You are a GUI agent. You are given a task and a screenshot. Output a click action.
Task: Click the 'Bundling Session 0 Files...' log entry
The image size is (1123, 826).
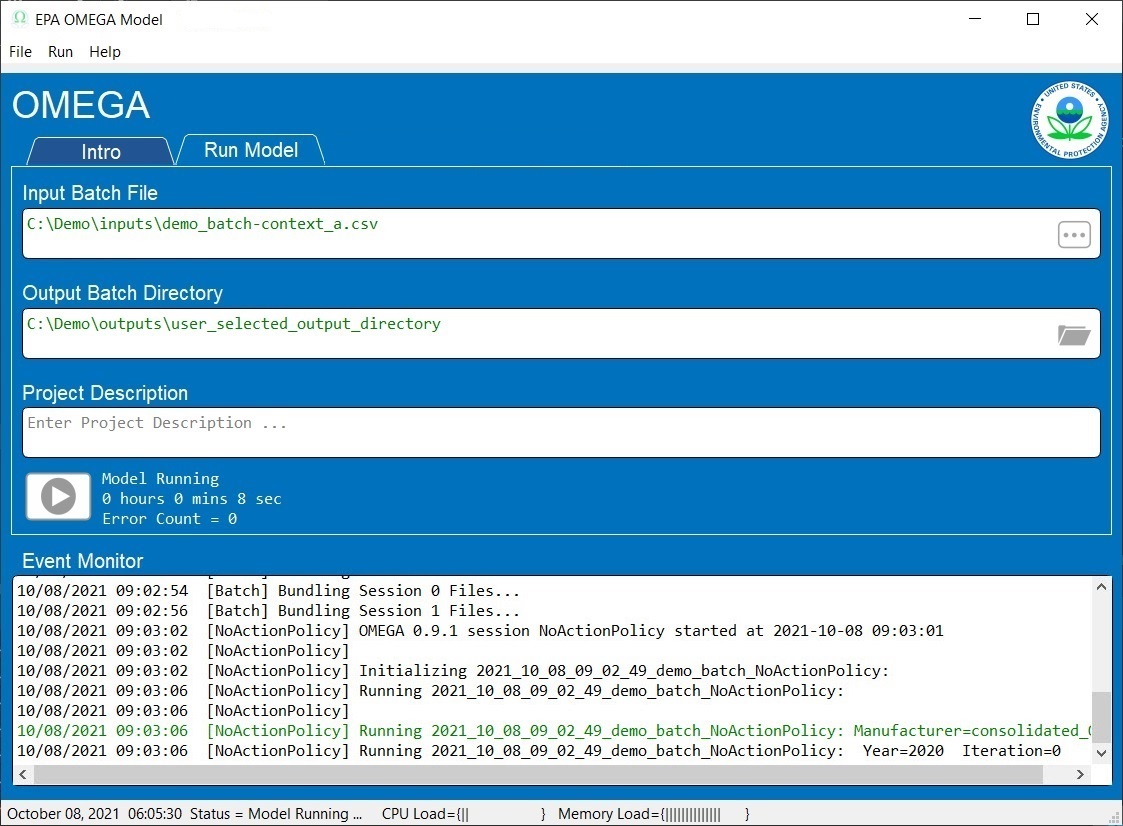point(268,591)
